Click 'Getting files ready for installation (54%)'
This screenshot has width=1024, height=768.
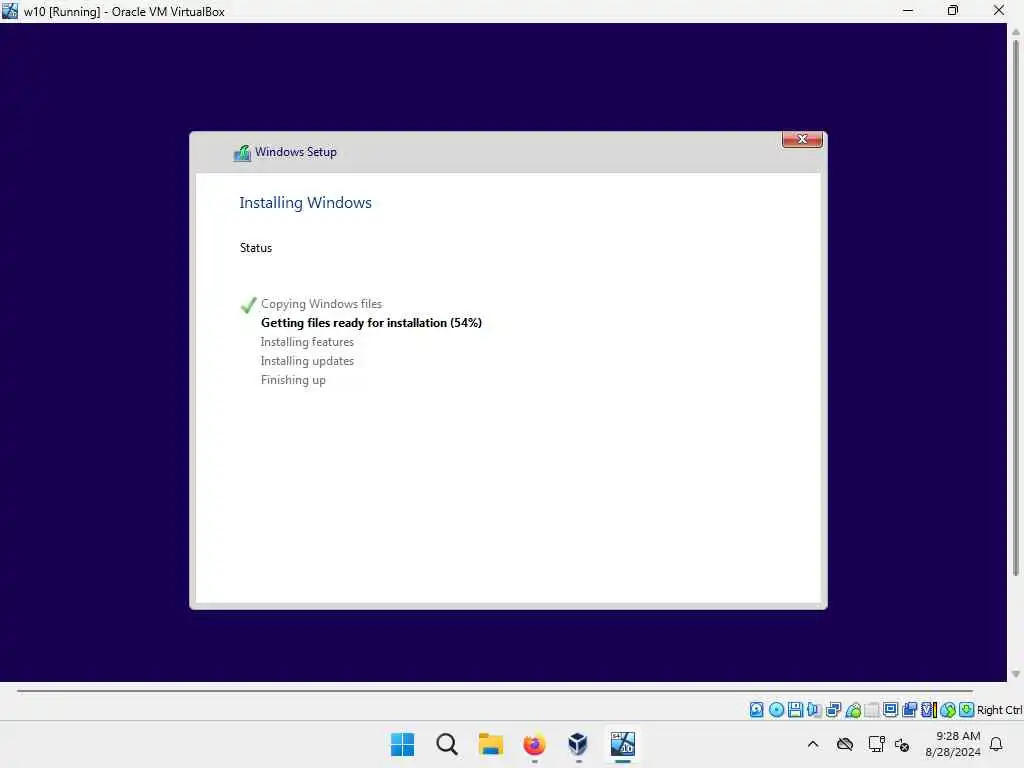pos(371,323)
